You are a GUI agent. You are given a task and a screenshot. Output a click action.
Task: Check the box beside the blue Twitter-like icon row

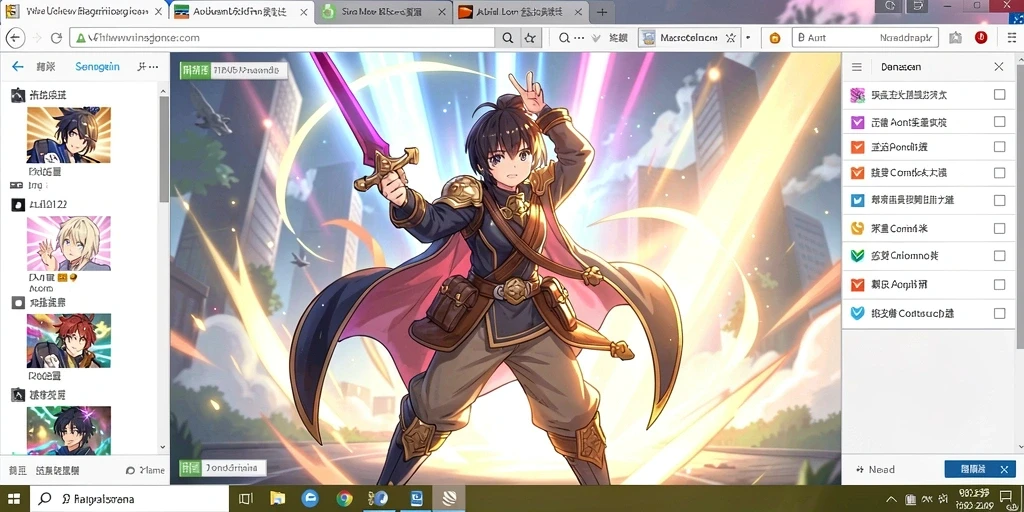point(999,200)
